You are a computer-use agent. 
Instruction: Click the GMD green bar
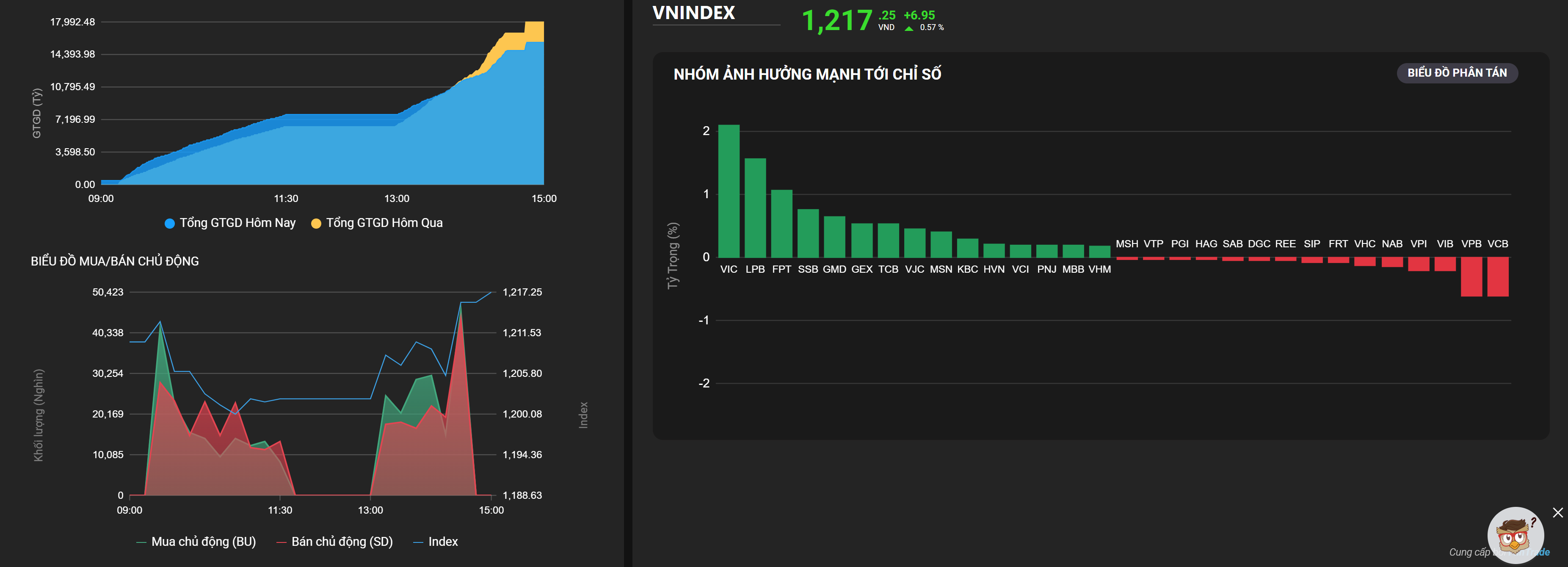click(x=834, y=237)
